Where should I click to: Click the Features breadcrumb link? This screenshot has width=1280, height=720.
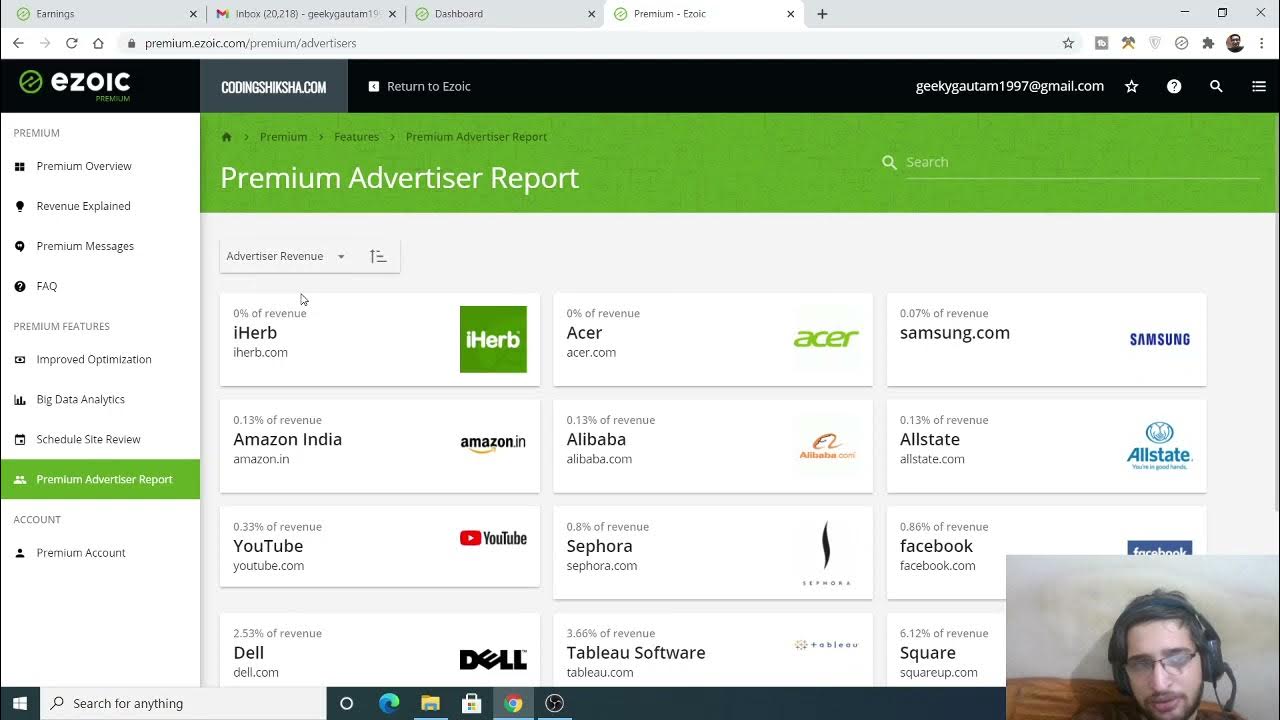tap(356, 137)
